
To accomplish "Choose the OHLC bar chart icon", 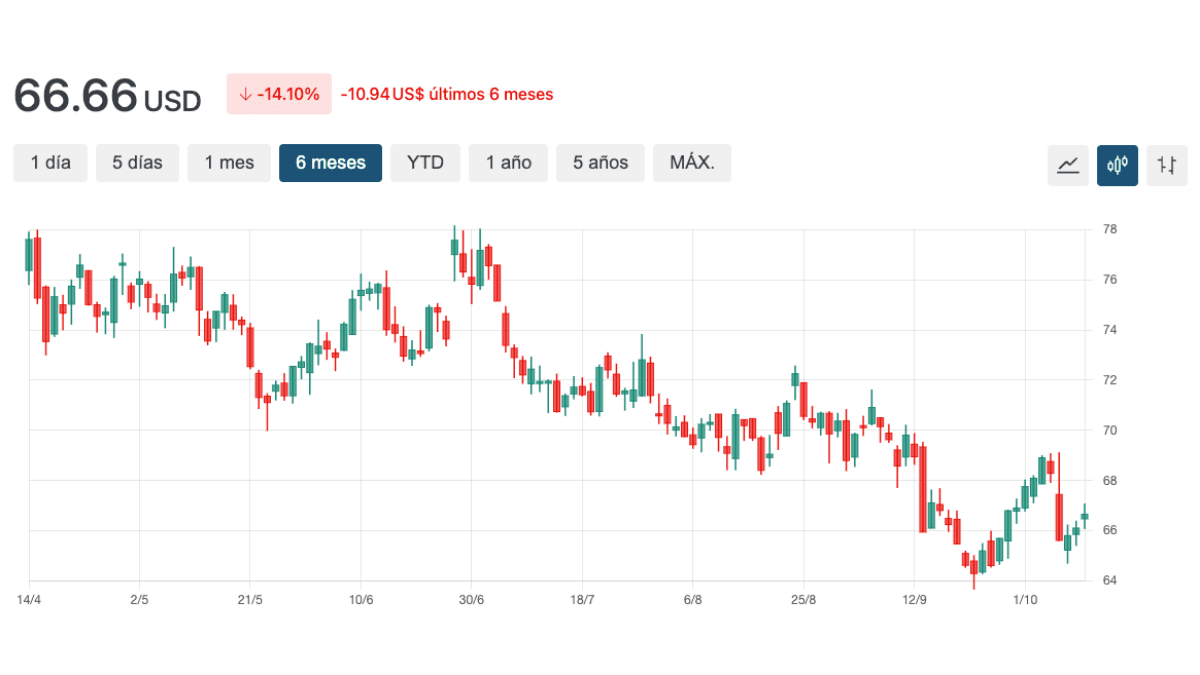I will 1166,165.
